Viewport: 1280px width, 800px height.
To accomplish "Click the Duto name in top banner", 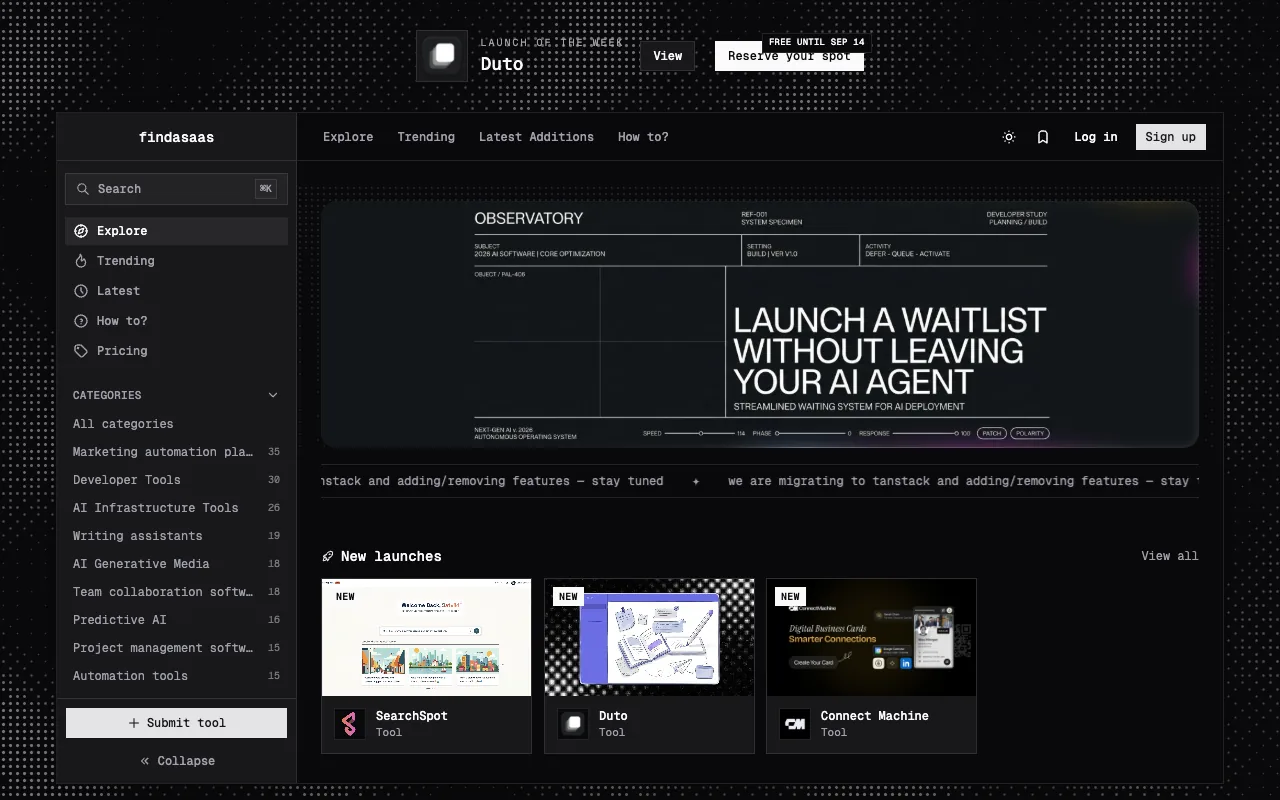I will [502, 64].
